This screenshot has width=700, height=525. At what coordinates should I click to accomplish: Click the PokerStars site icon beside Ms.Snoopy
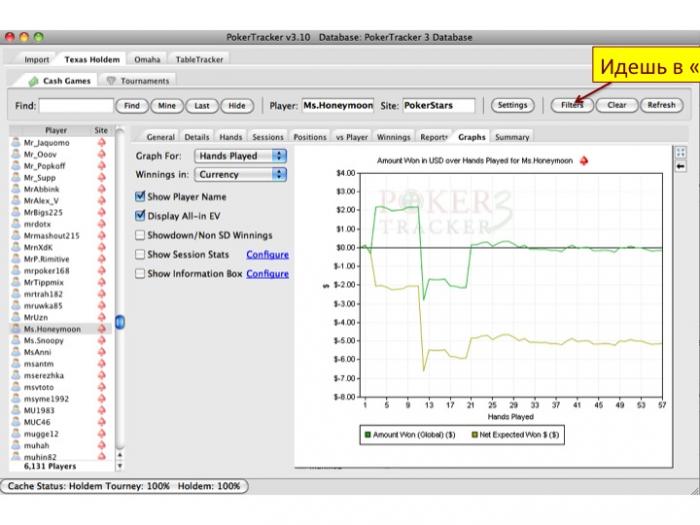(102, 340)
